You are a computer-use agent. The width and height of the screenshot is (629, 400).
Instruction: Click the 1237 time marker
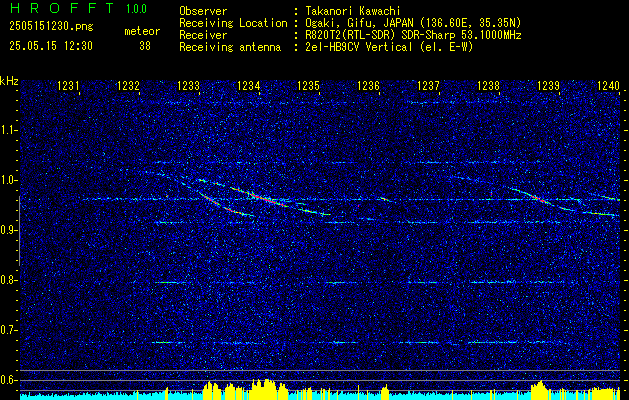pos(428,85)
